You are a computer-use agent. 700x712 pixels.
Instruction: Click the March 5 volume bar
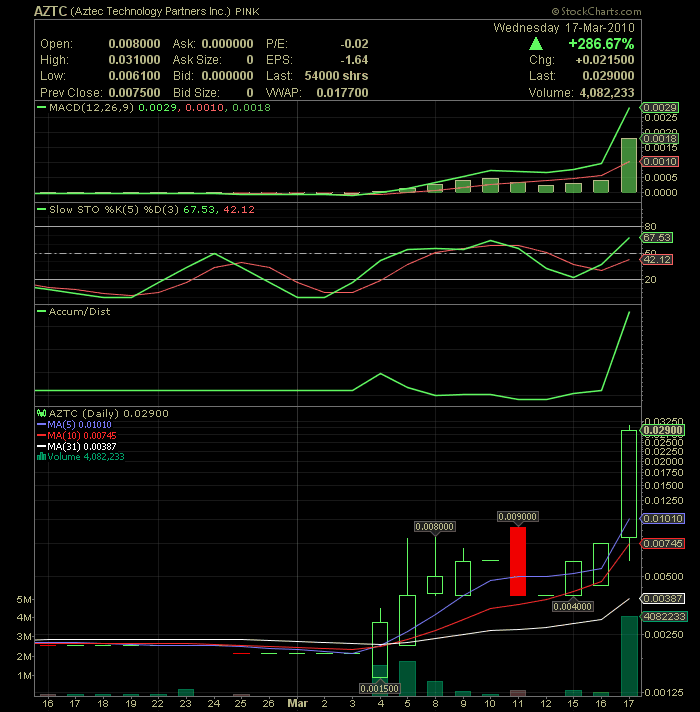coord(407,679)
